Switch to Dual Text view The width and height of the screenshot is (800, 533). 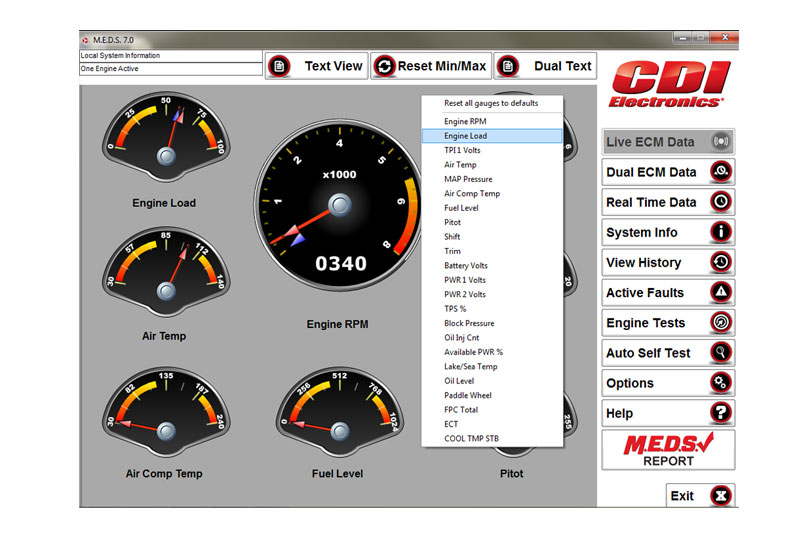click(546, 66)
